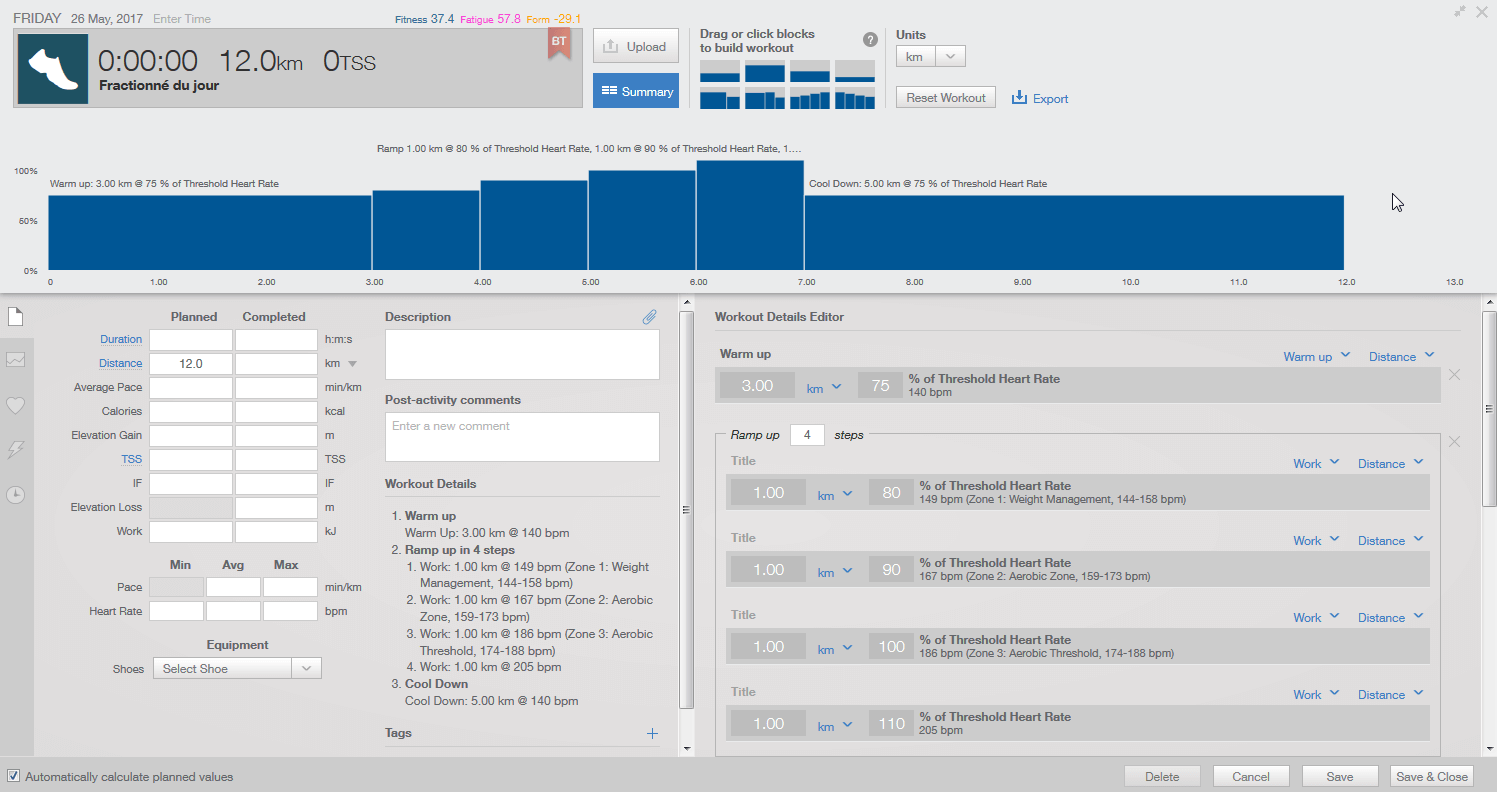
Task: Click the help question mark icon
Action: [x=870, y=40]
